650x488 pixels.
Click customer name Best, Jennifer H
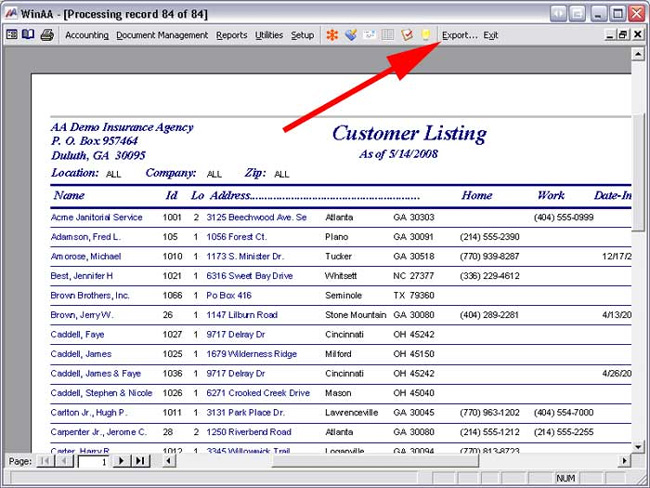(x=81, y=276)
